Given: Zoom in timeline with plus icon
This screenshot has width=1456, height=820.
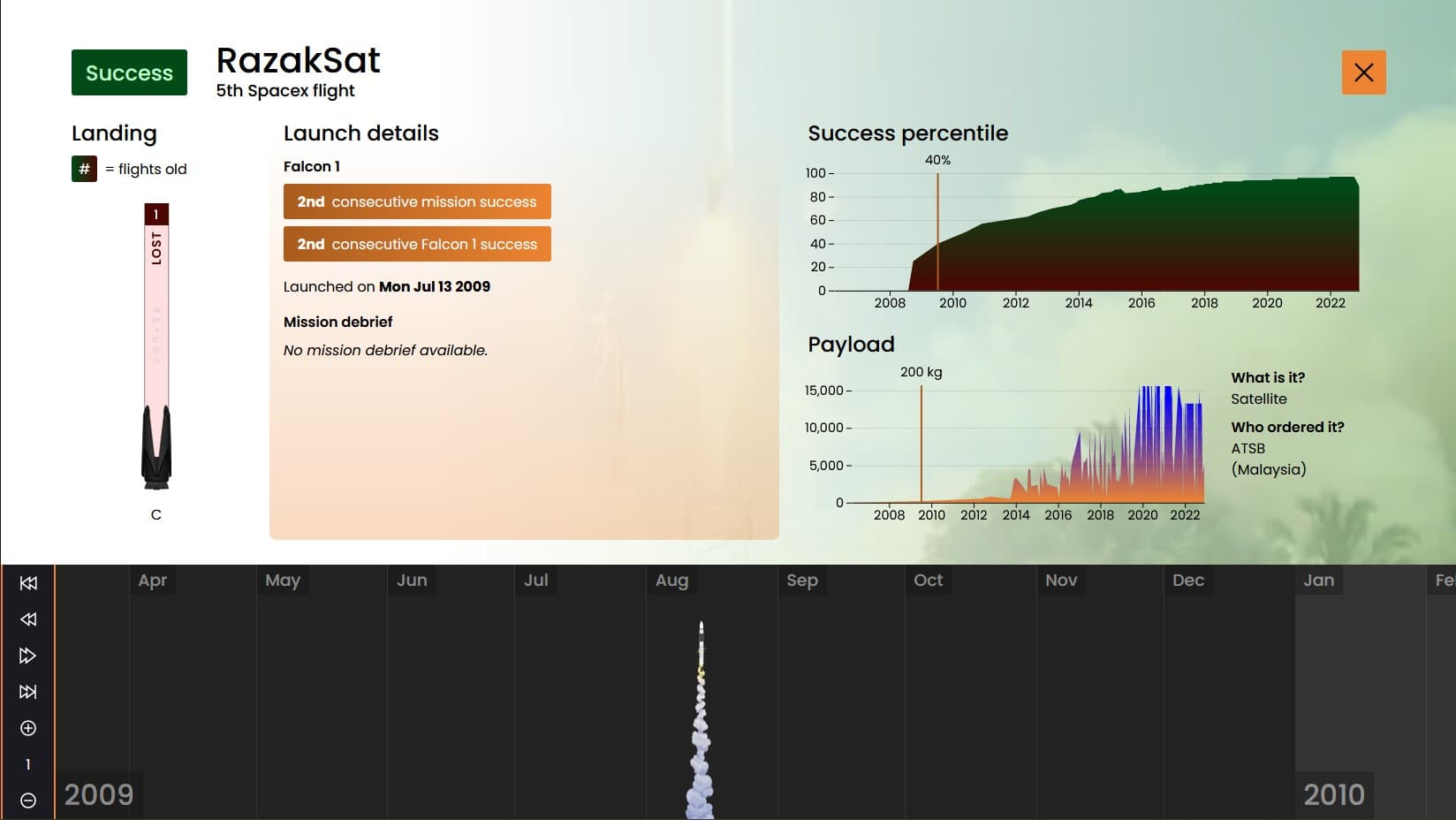Looking at the screenshot, I should [x=28, y=728].
